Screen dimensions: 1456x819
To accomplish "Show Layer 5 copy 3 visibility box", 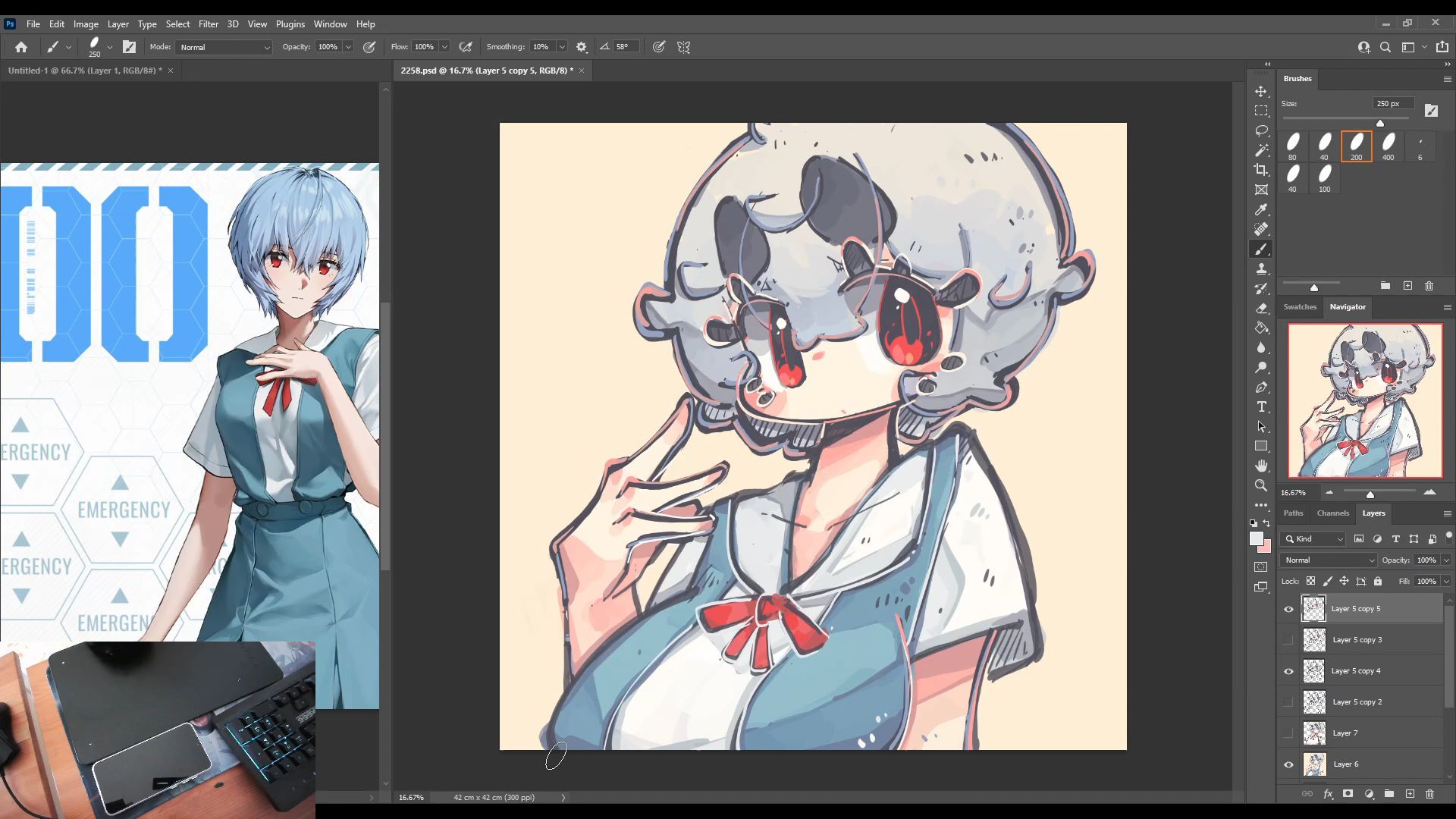I will 1288,640.
